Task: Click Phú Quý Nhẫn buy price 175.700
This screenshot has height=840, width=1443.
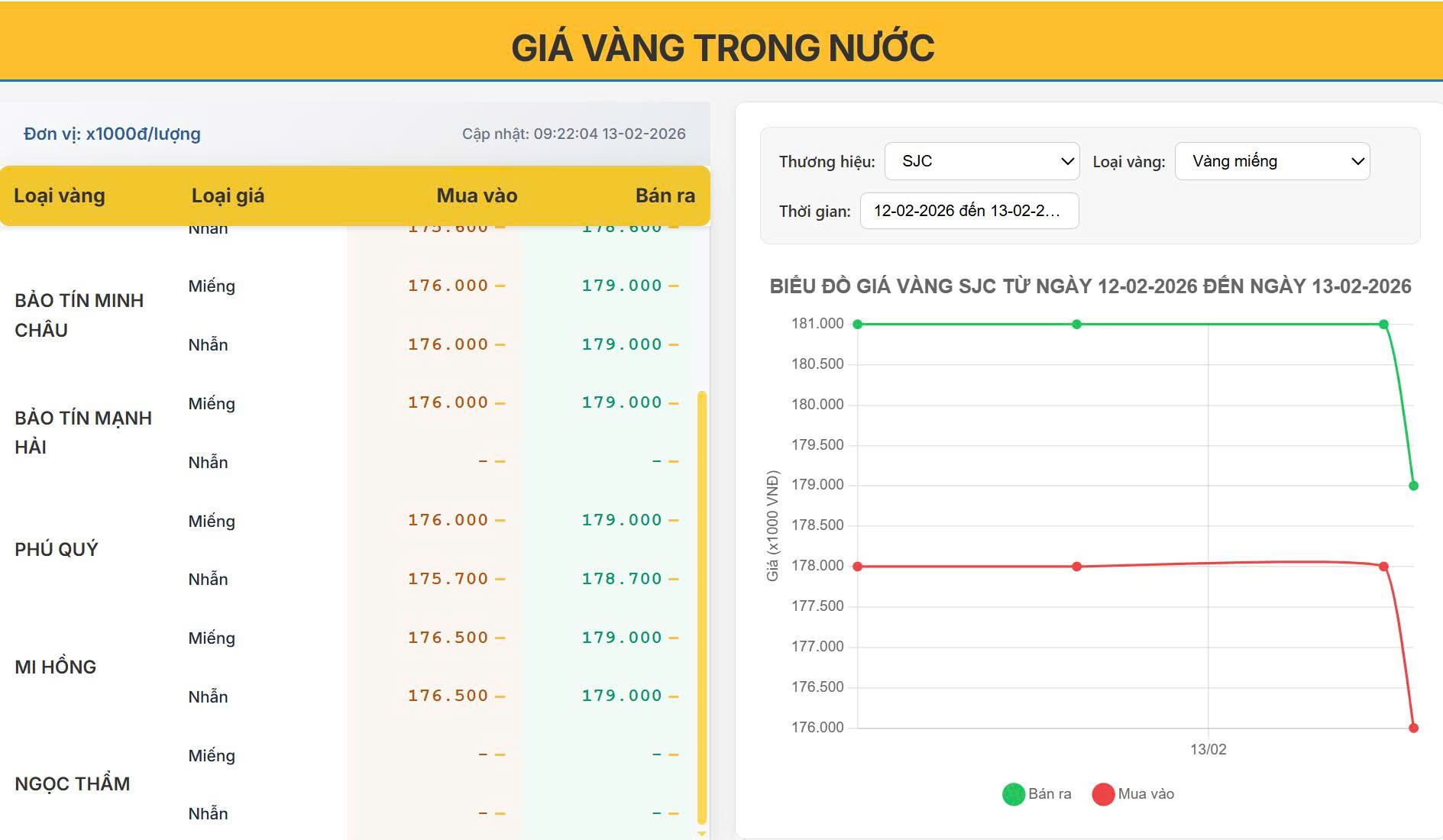Action: coord(448,579)
